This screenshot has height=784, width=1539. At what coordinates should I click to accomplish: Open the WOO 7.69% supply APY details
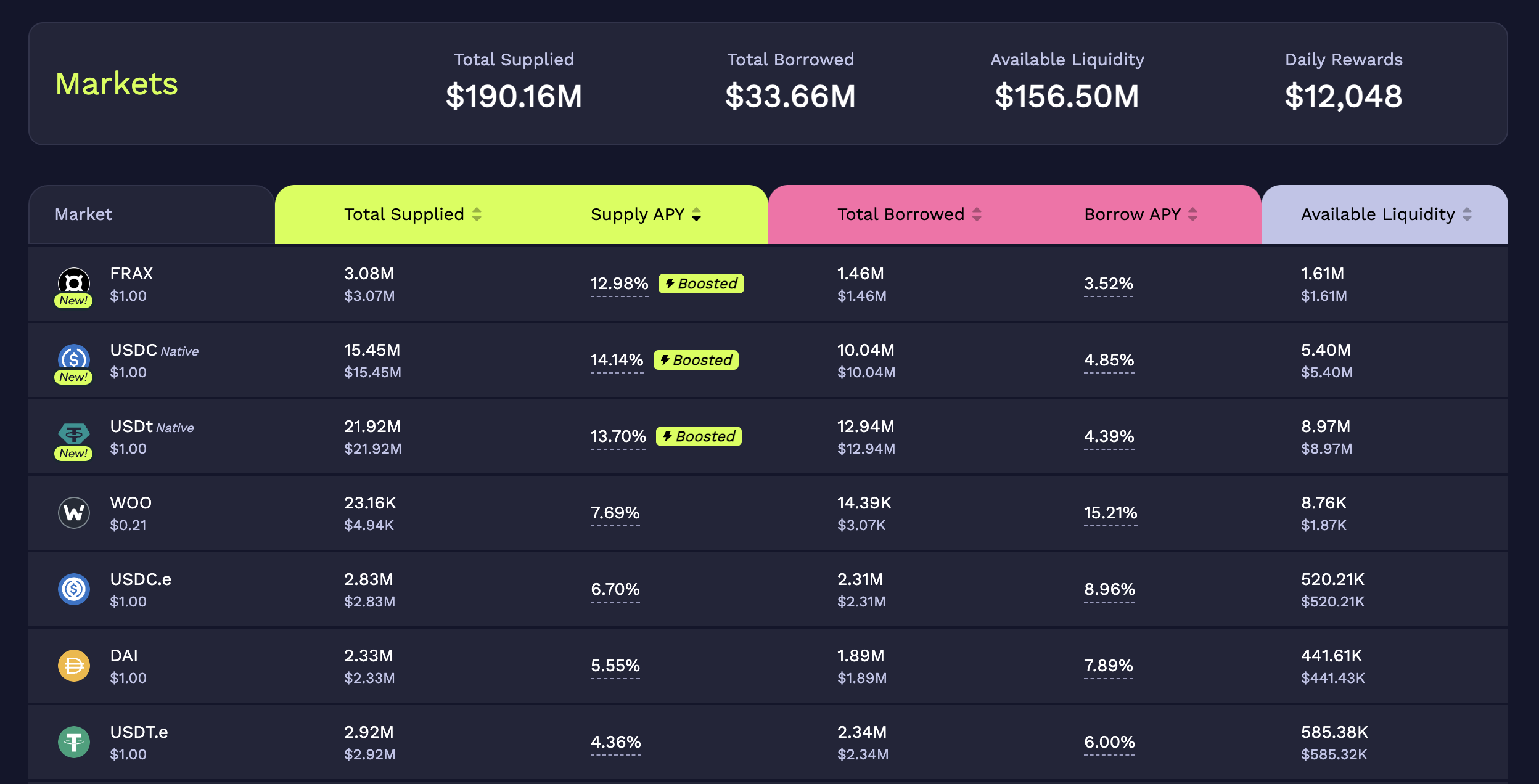[615, 513]
